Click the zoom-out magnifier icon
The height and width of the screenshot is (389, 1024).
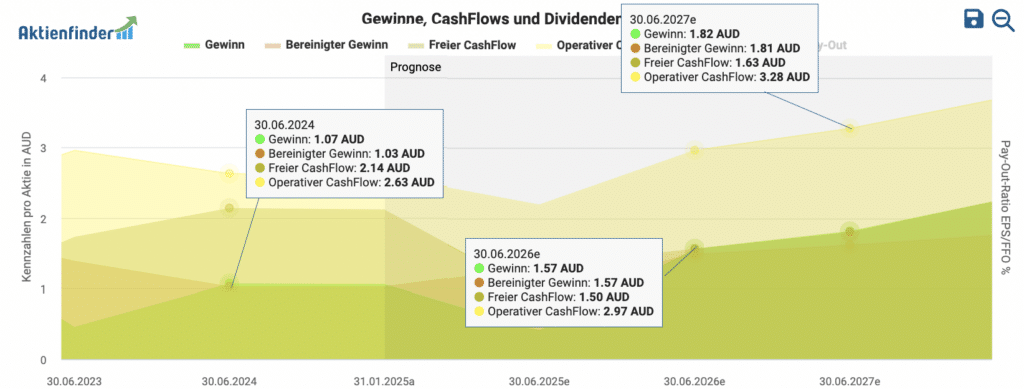[x=1002, y=20]
